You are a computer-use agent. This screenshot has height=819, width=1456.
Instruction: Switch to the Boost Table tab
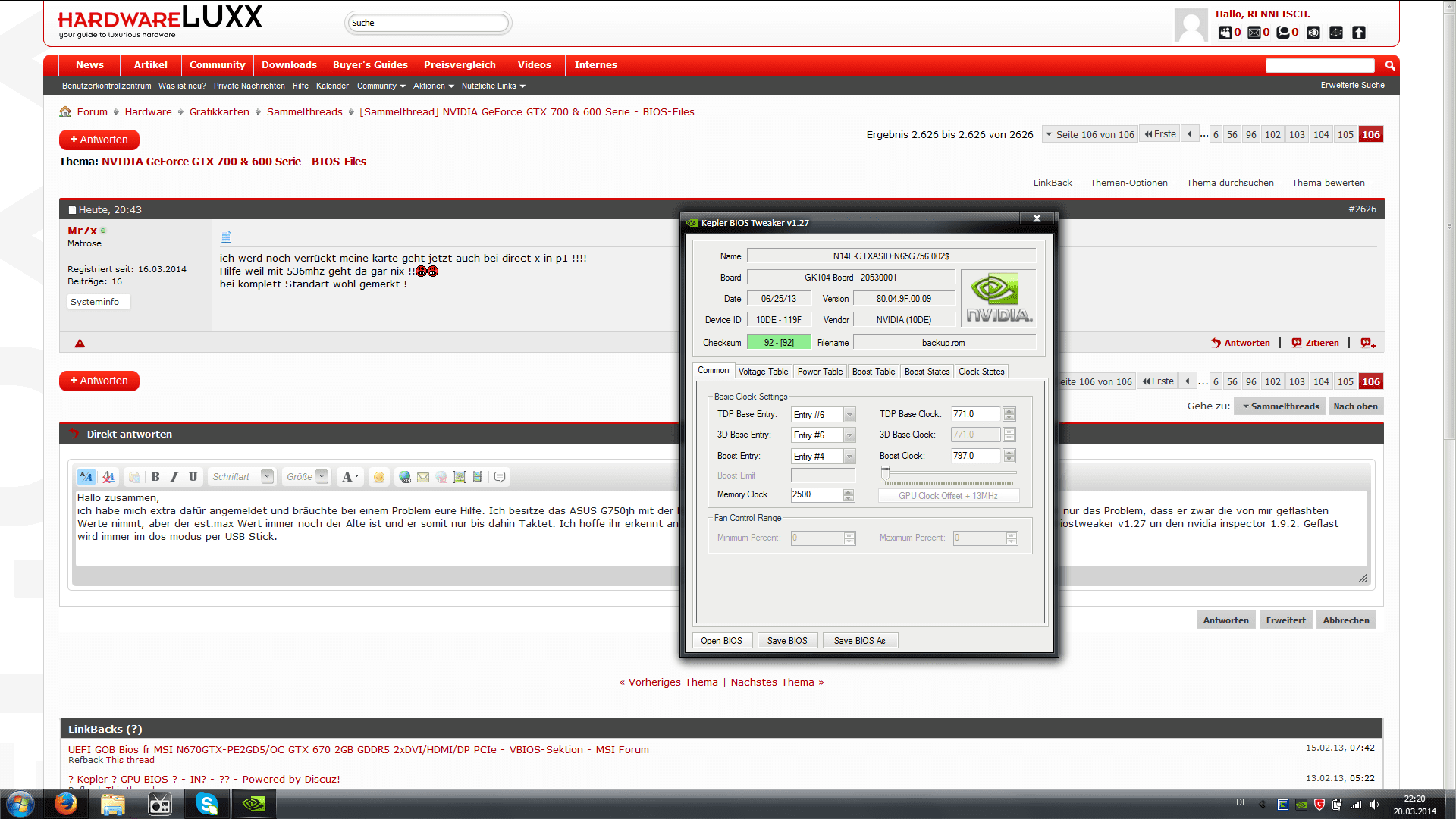coord(874,372)
